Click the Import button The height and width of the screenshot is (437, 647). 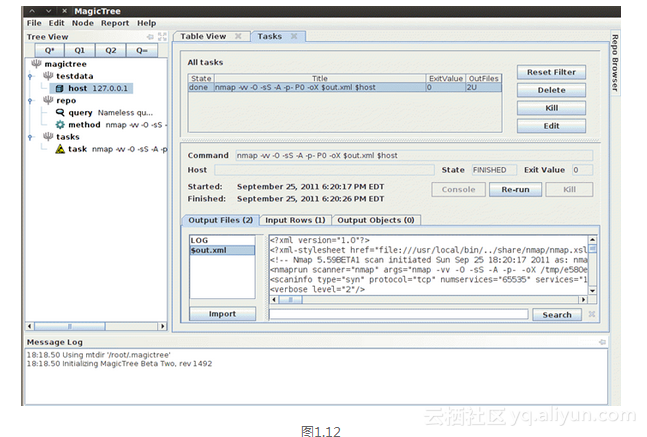tap(222, 314)
